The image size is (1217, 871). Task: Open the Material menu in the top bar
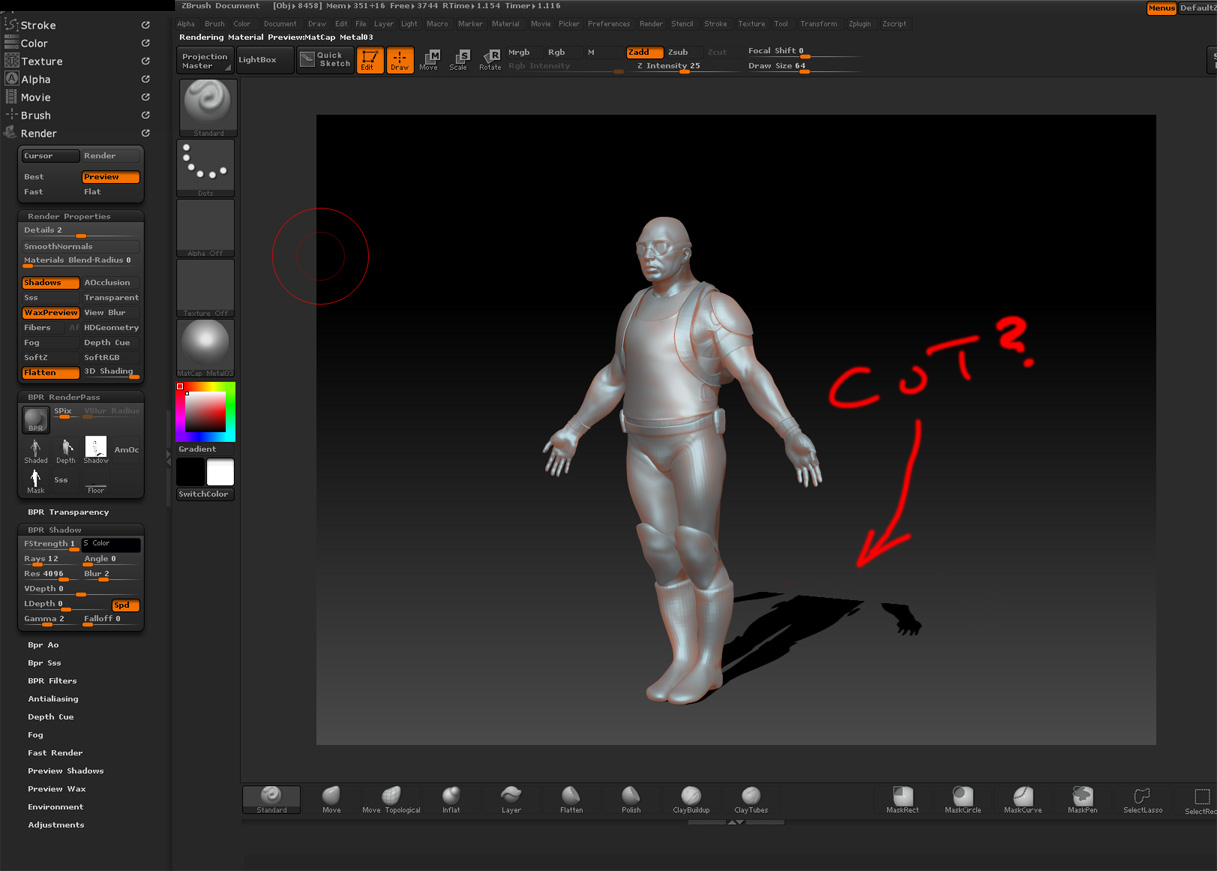(x=505, y=24)
